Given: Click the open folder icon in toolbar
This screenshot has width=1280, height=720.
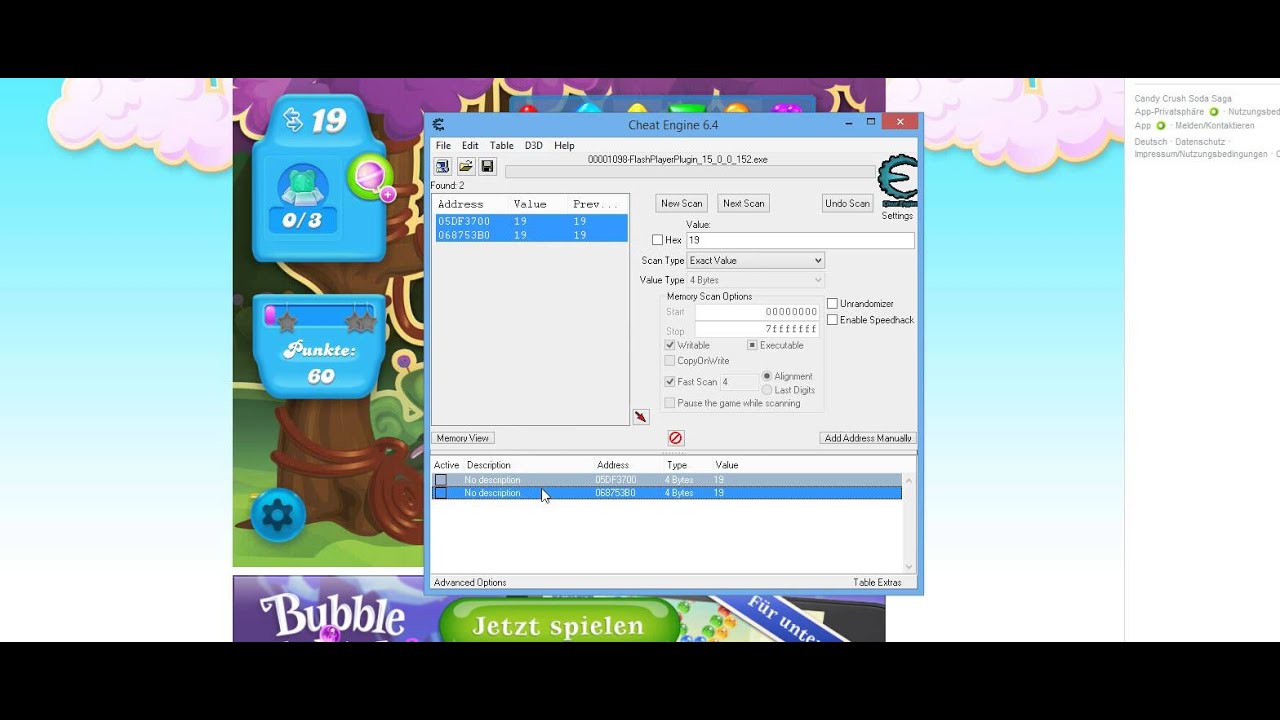Looking at the screenshot, I should (x=465, y=166).
